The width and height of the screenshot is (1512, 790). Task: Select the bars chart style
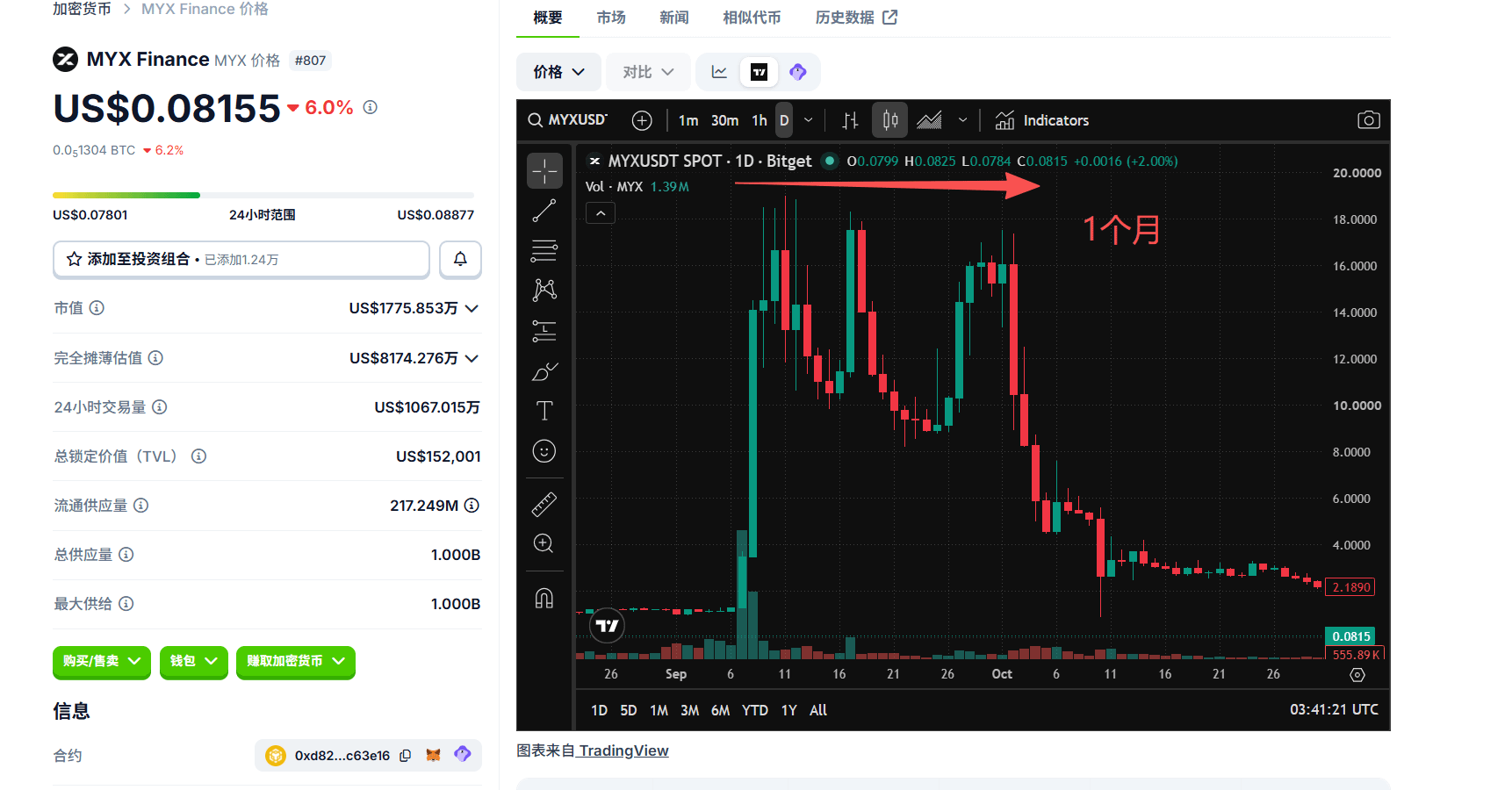(850, 120)
